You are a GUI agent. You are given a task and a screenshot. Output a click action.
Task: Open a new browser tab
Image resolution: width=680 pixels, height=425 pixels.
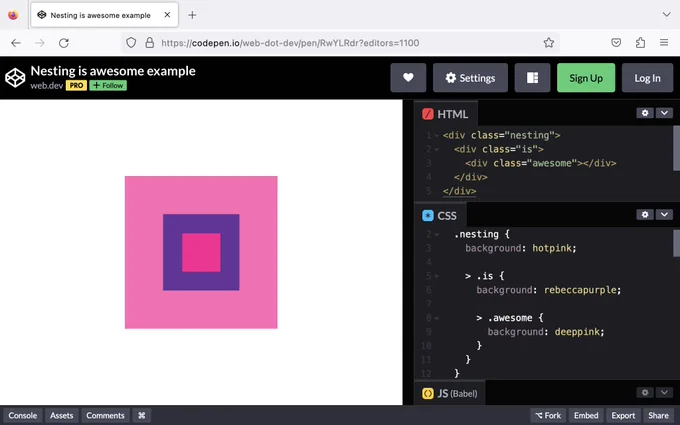coord(192,15)
